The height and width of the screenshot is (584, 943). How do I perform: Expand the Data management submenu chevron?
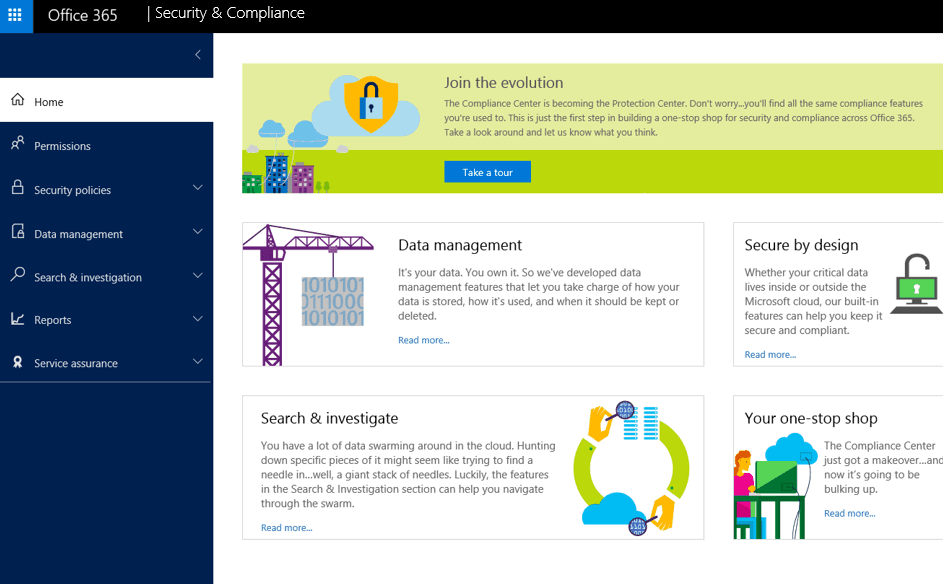(197, 232)
